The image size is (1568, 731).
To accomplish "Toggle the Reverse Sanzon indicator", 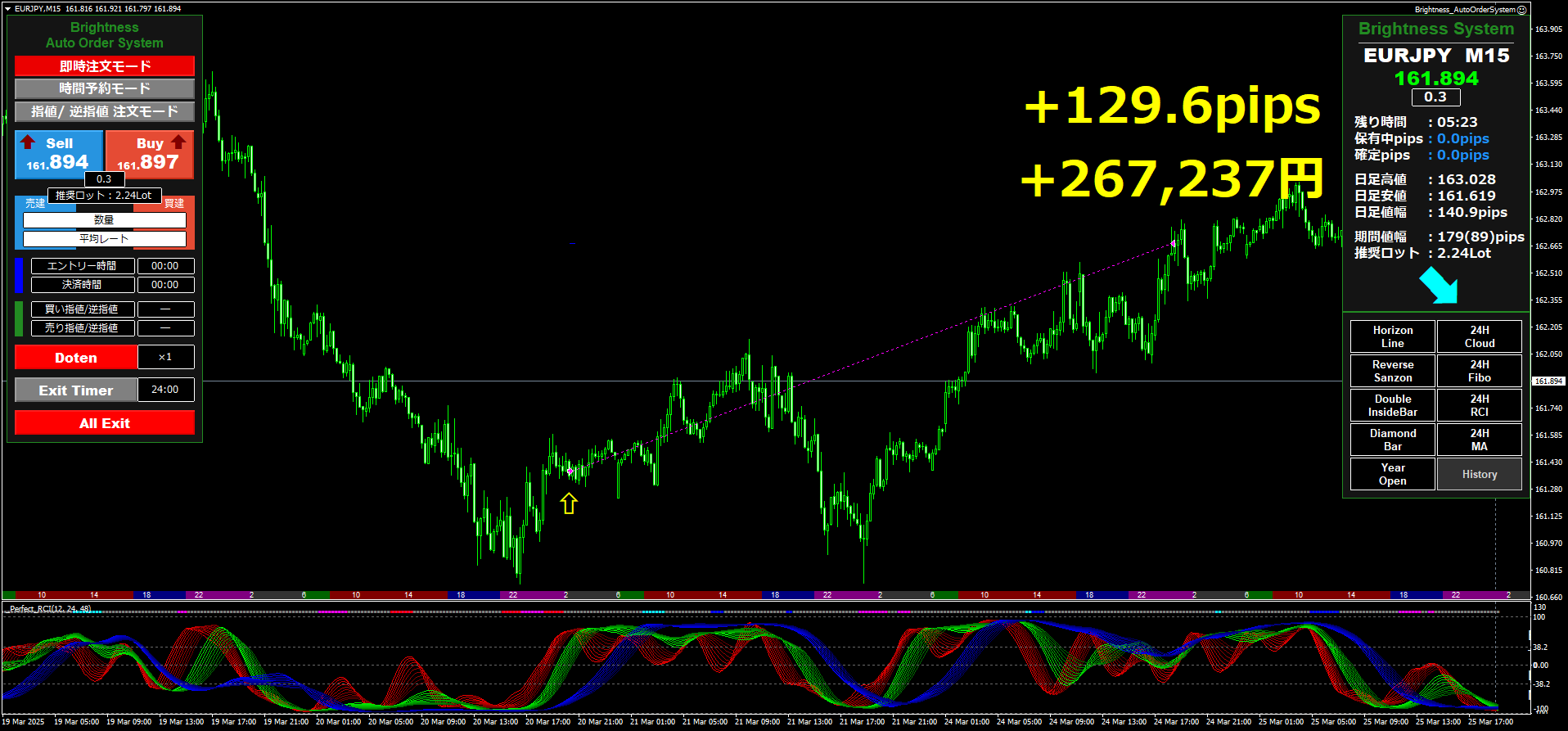I will pos(1392,371).
